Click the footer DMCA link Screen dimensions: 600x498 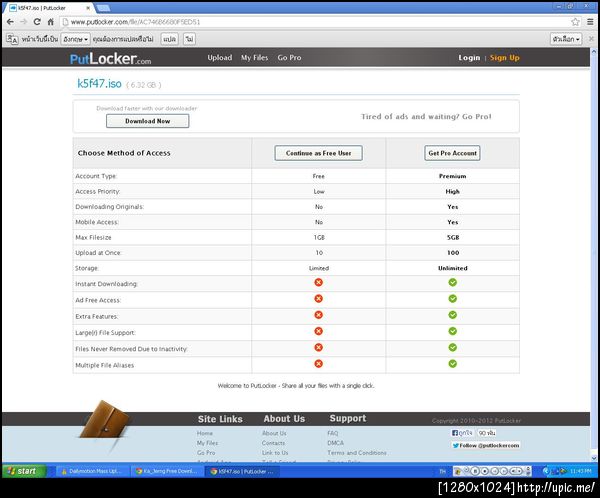pos(336,443)
